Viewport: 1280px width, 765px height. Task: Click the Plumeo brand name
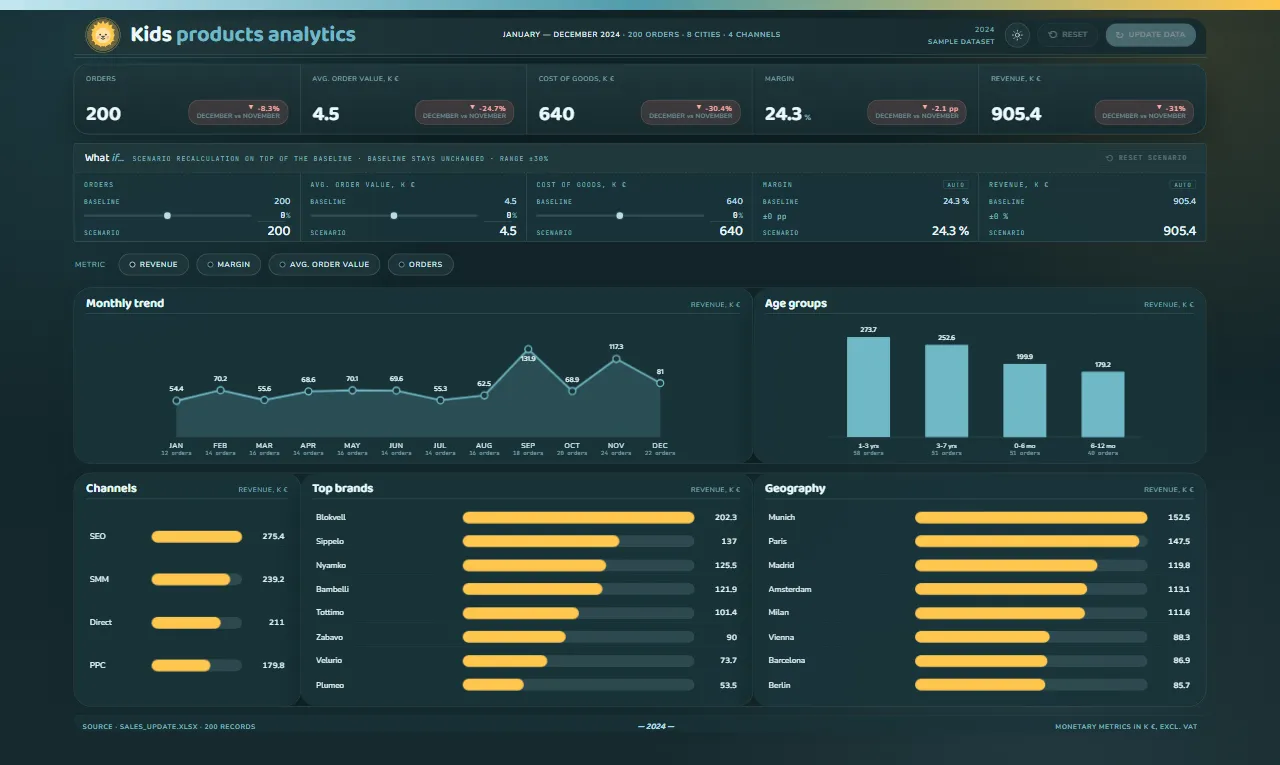[330, 685]
